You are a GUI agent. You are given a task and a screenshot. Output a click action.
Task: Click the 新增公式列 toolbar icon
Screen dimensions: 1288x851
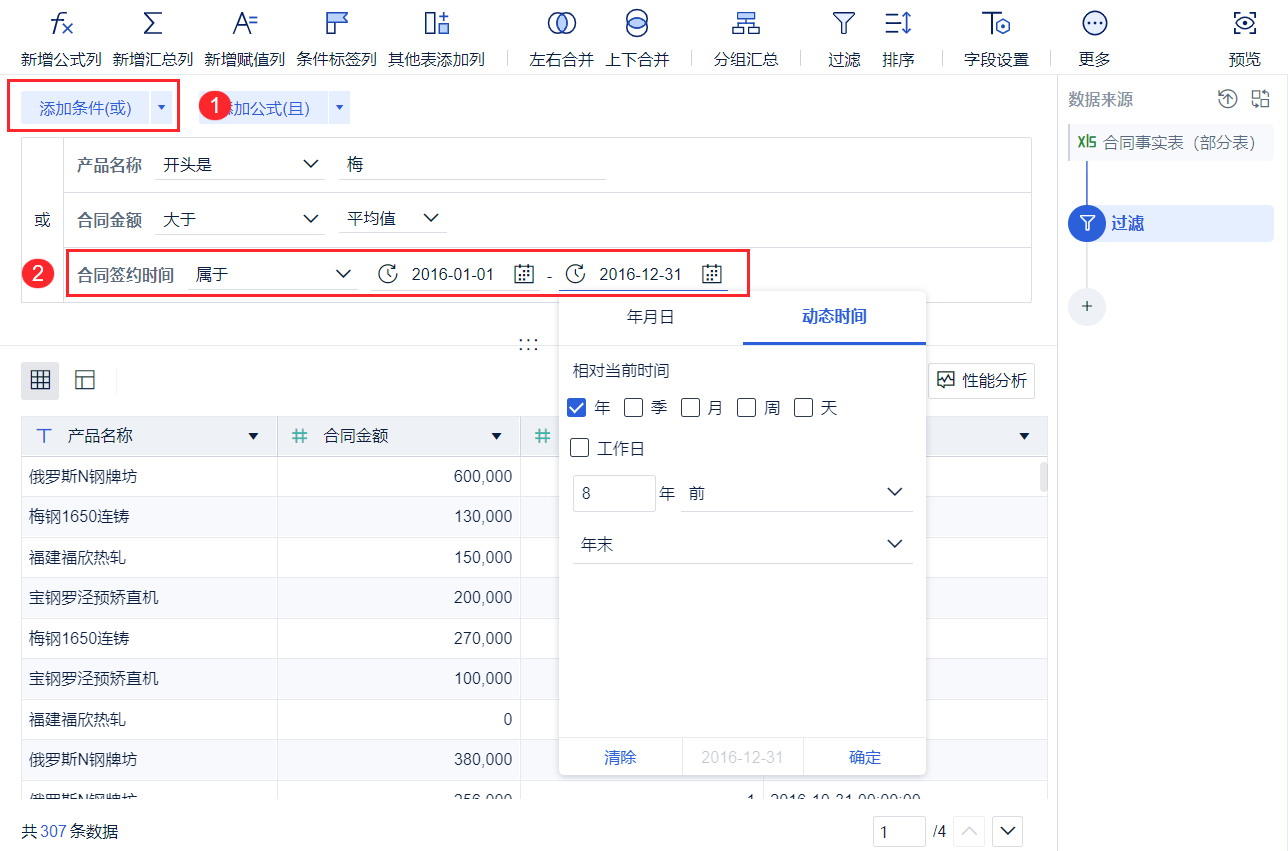click(x=62, y=23)
